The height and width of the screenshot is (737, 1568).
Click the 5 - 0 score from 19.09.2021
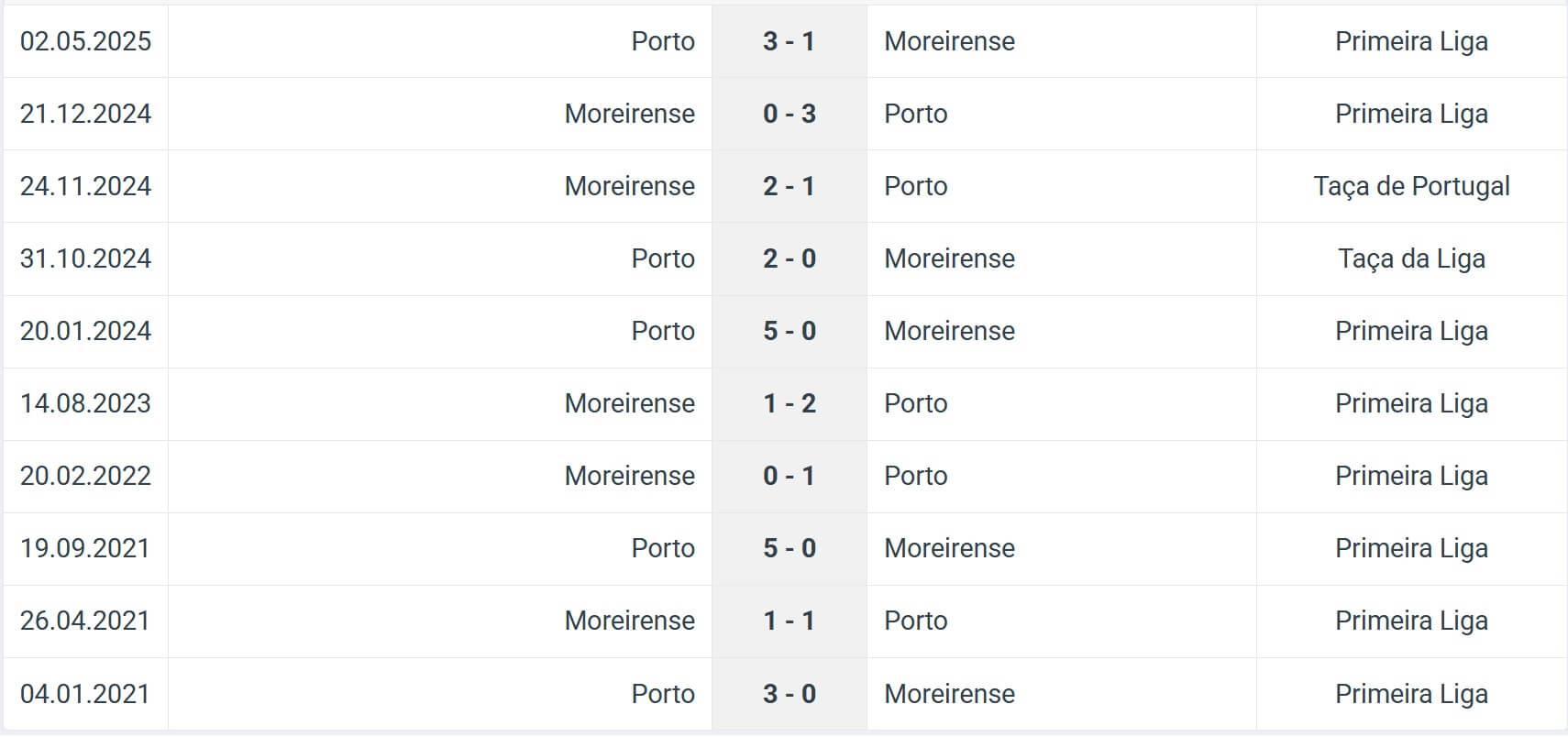(789, 548)
